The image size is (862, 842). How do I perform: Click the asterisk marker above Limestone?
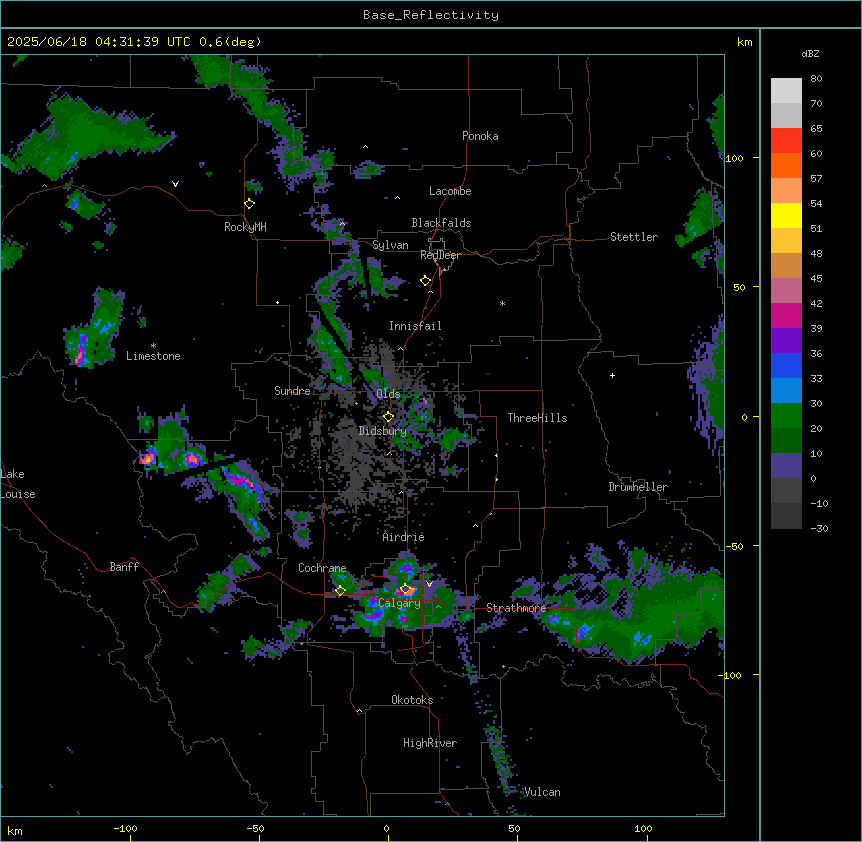[153, 346]
